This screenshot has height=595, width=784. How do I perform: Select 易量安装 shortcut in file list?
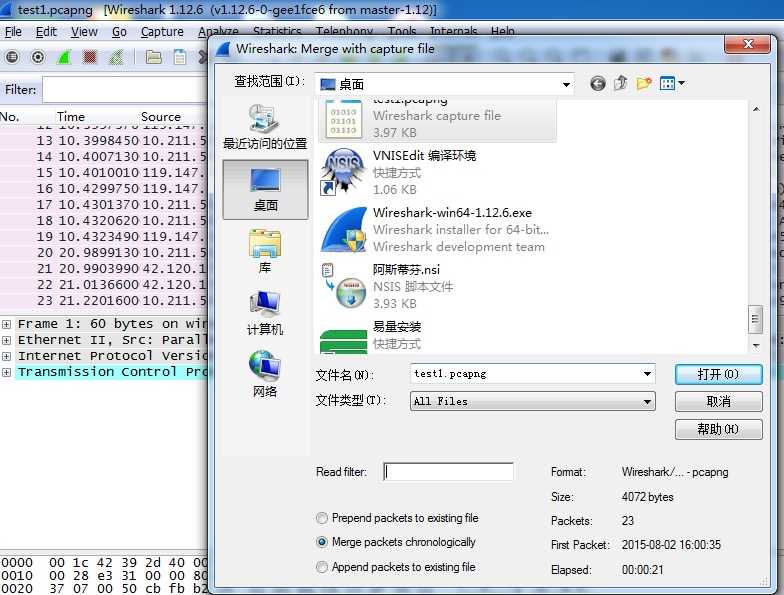437,336
